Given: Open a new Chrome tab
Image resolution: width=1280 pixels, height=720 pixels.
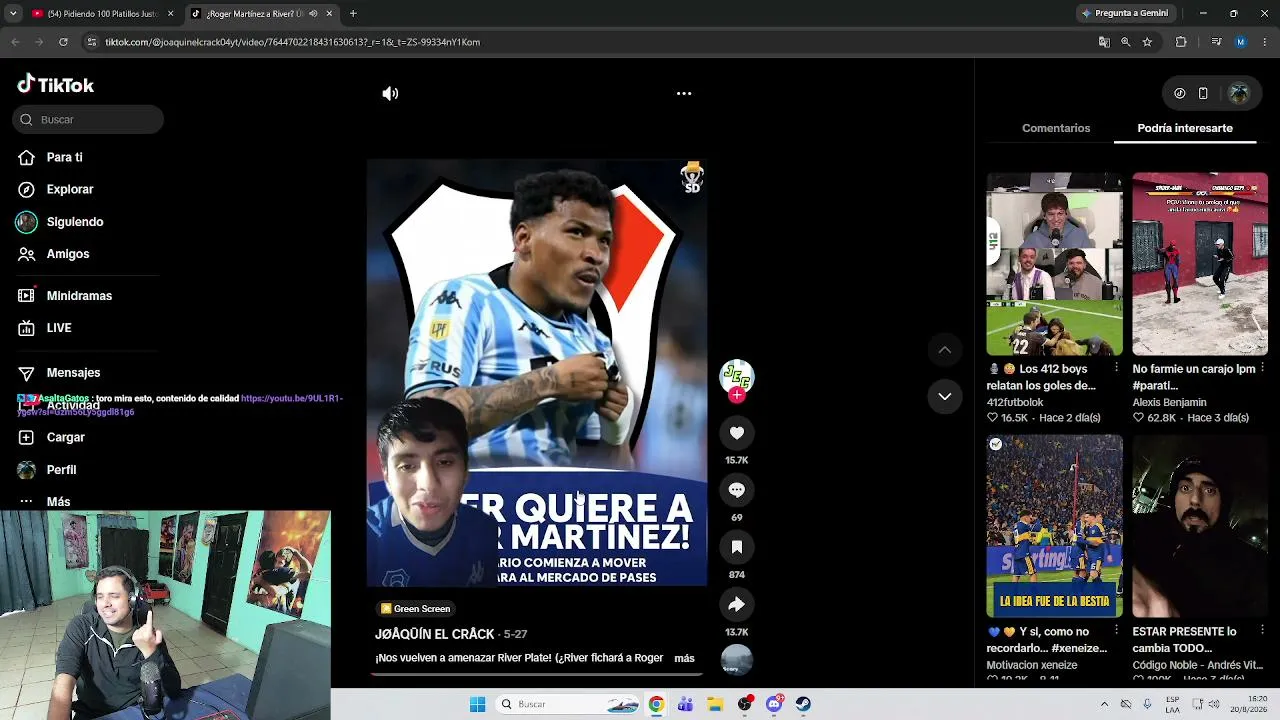Looking at the screenshot, I should [353, 14].
